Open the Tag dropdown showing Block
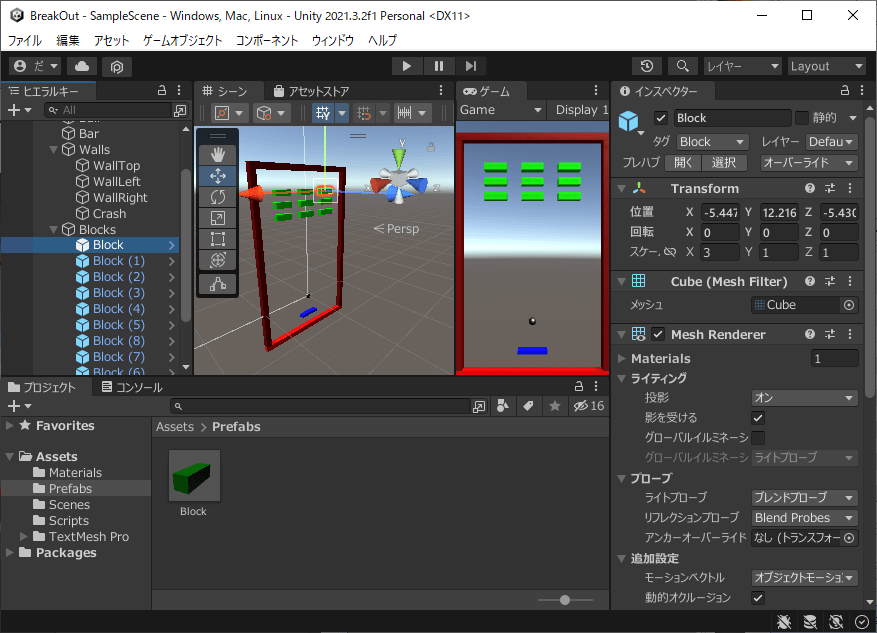 712,142
